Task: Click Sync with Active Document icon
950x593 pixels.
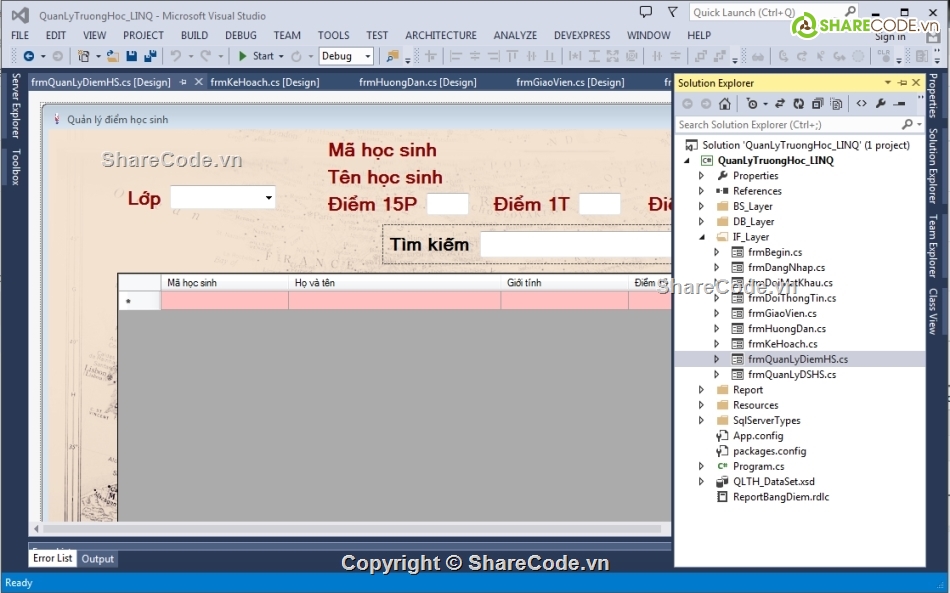Action: [780, 104]
